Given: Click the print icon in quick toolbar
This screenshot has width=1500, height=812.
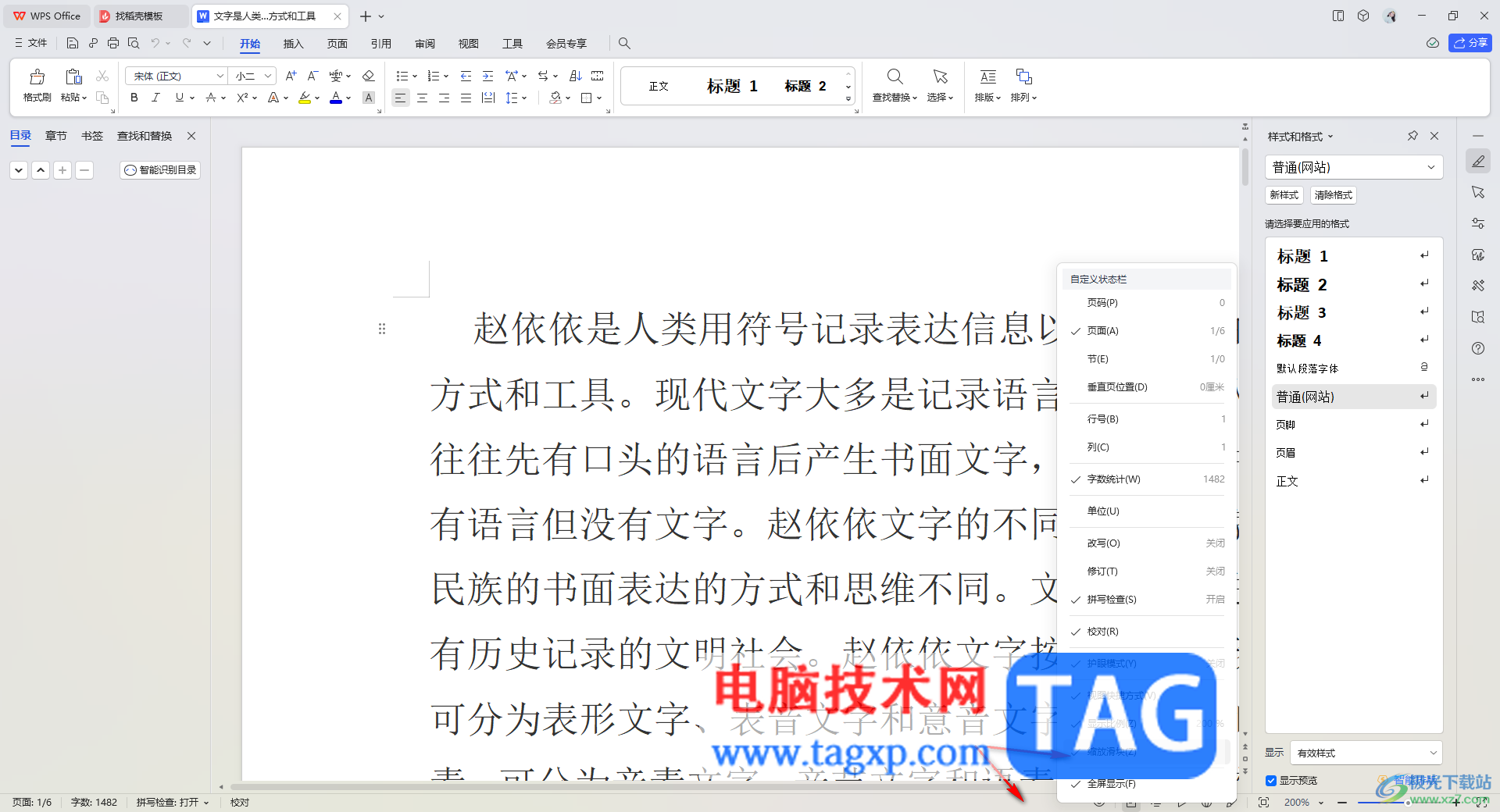Looking at the screenshot, I should point(113,43).
